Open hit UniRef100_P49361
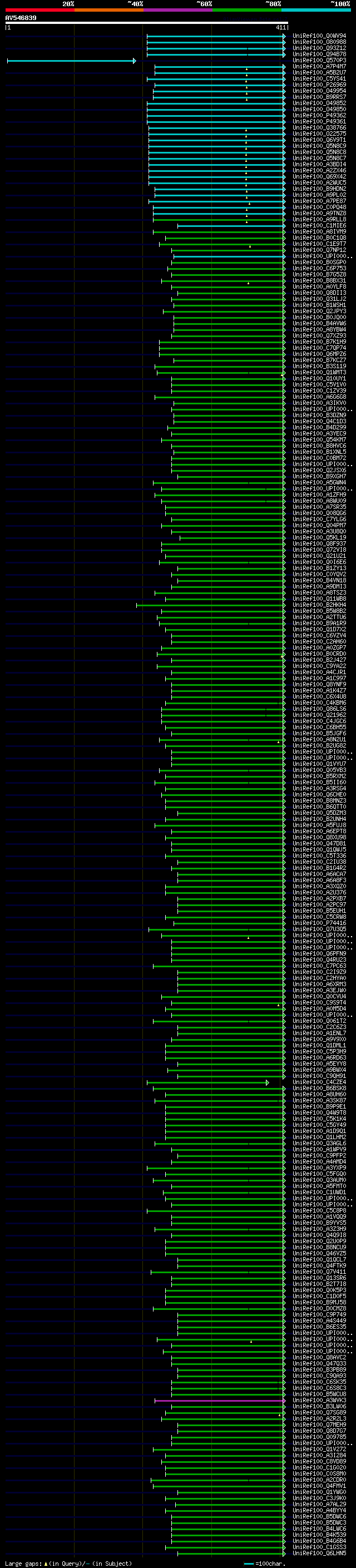356x1568 pixels. (x=319, y=122)
